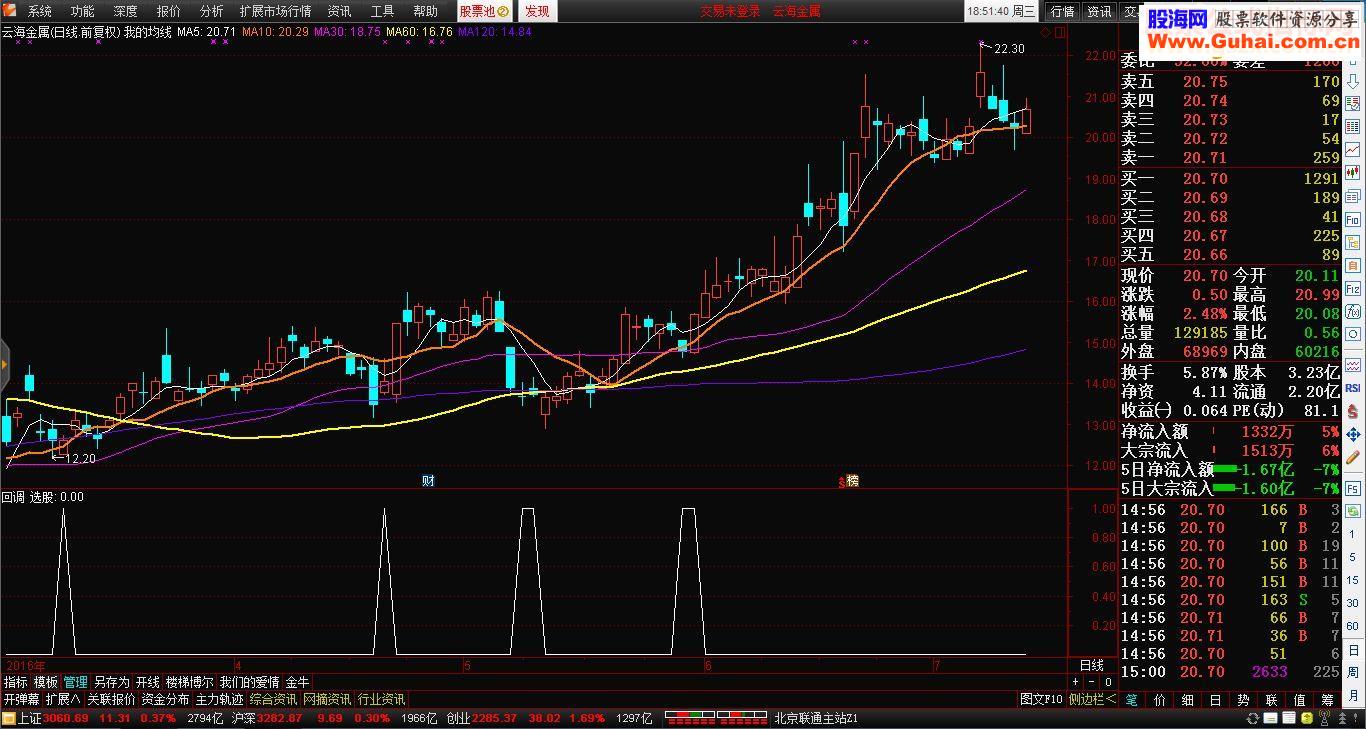Select the 势 tab in side panel
Viewport: 1366px width, 729px height.
tap(1244, 700)
